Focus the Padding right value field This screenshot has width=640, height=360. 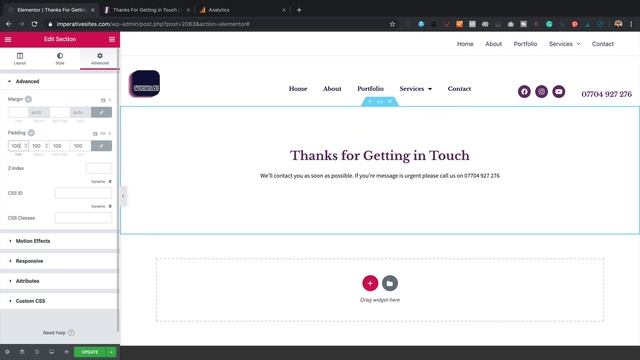[39, 146]
